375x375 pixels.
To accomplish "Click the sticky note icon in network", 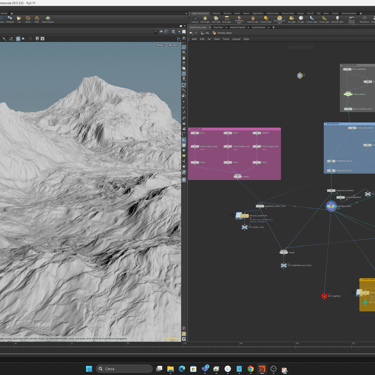I will coord(300,76).
